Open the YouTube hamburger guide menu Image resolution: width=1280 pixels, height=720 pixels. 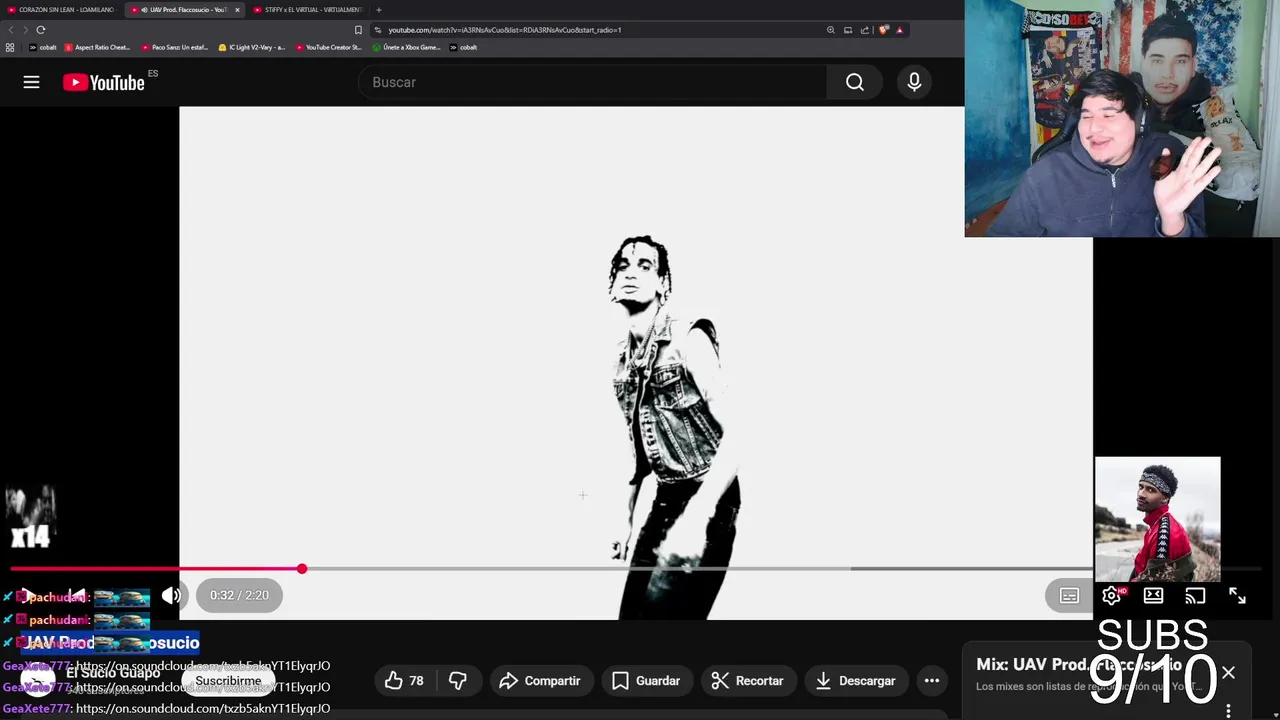32,82
